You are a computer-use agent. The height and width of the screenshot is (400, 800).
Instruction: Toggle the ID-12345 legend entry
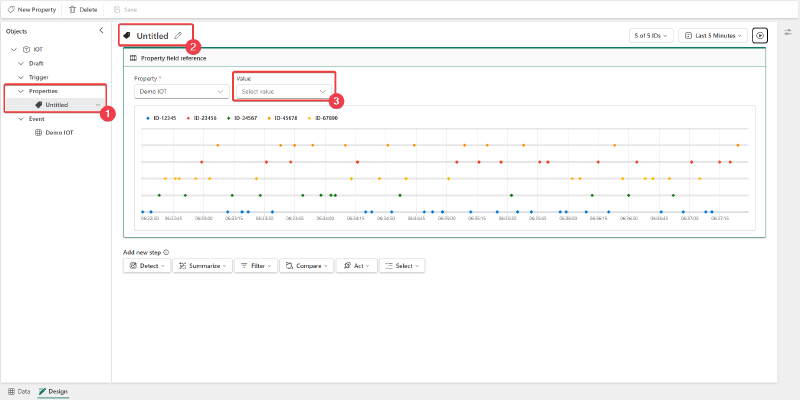click(x=161, y=118)
